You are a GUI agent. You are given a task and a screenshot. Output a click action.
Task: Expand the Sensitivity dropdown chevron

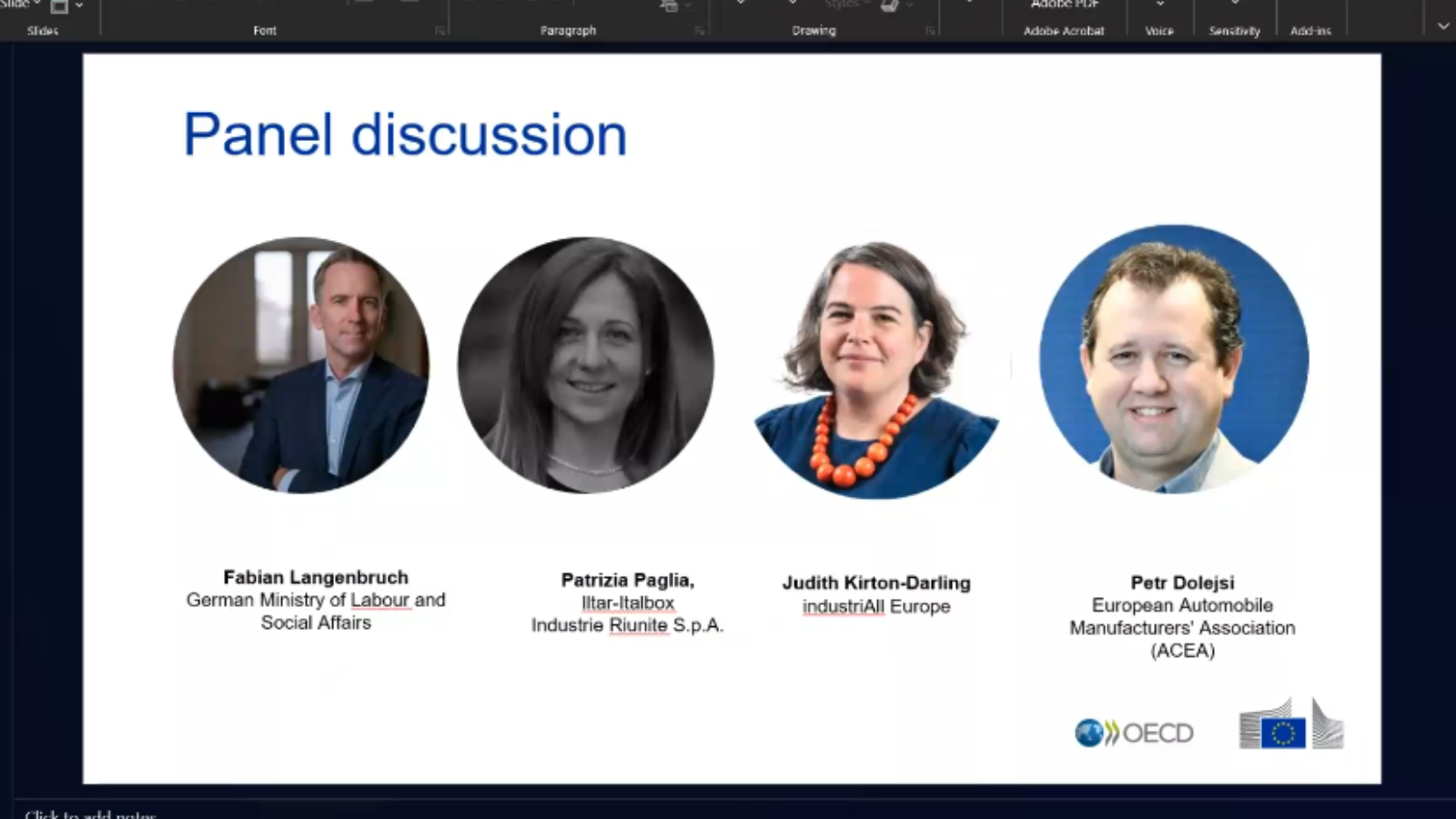pyautogui.click(x=1235, y=4)
